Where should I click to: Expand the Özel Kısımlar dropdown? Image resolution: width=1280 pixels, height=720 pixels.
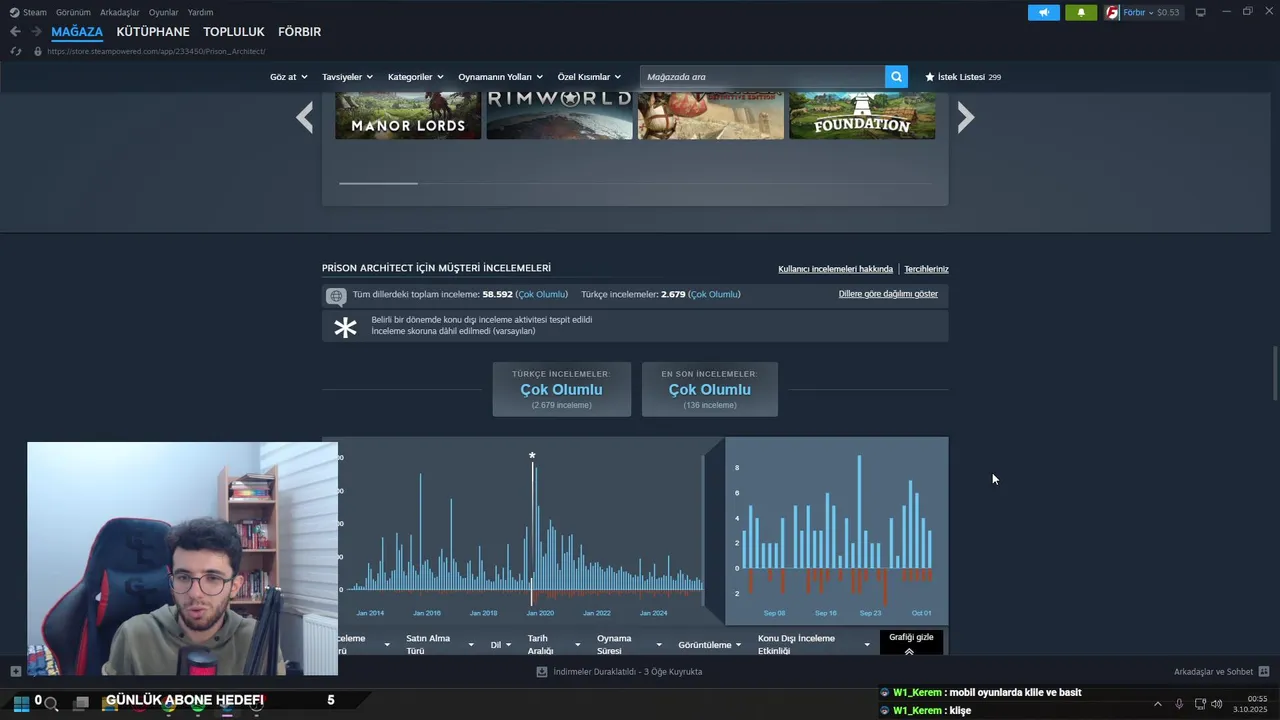[x=589, y=77]
